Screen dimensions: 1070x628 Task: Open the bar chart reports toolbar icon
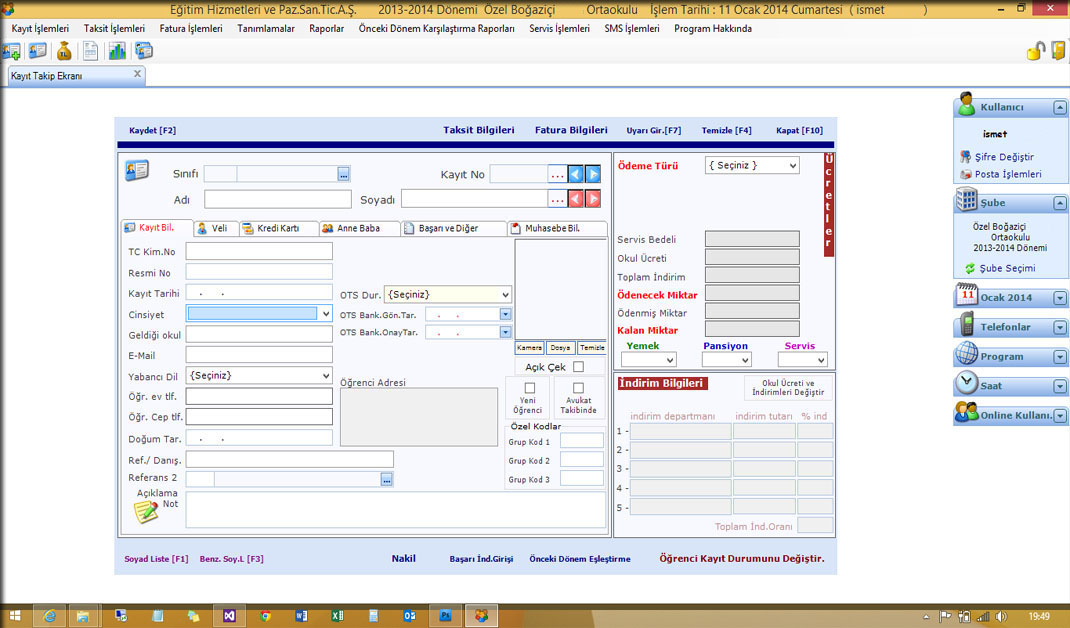coord(117,51)
